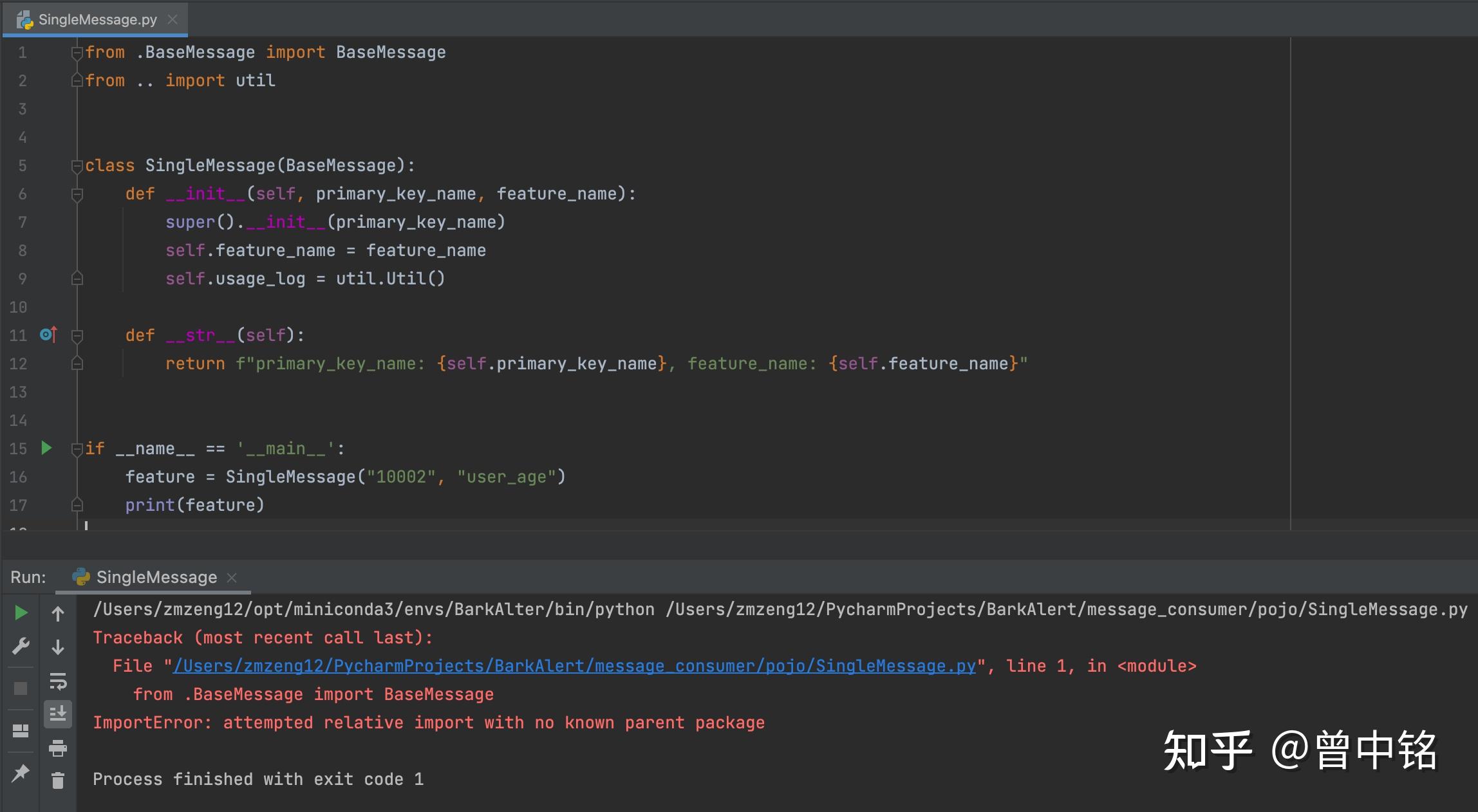This screenshot has width=1478, height=812.
Task: Select the SingleMessage.py editor tab
Action: (x=97, y=20)
